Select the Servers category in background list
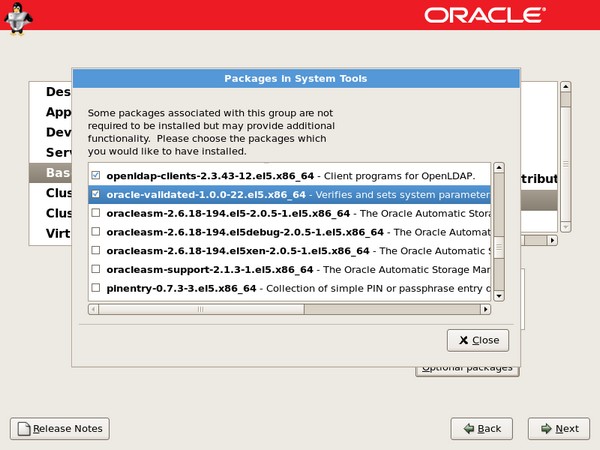 click(x=50, y=152)
